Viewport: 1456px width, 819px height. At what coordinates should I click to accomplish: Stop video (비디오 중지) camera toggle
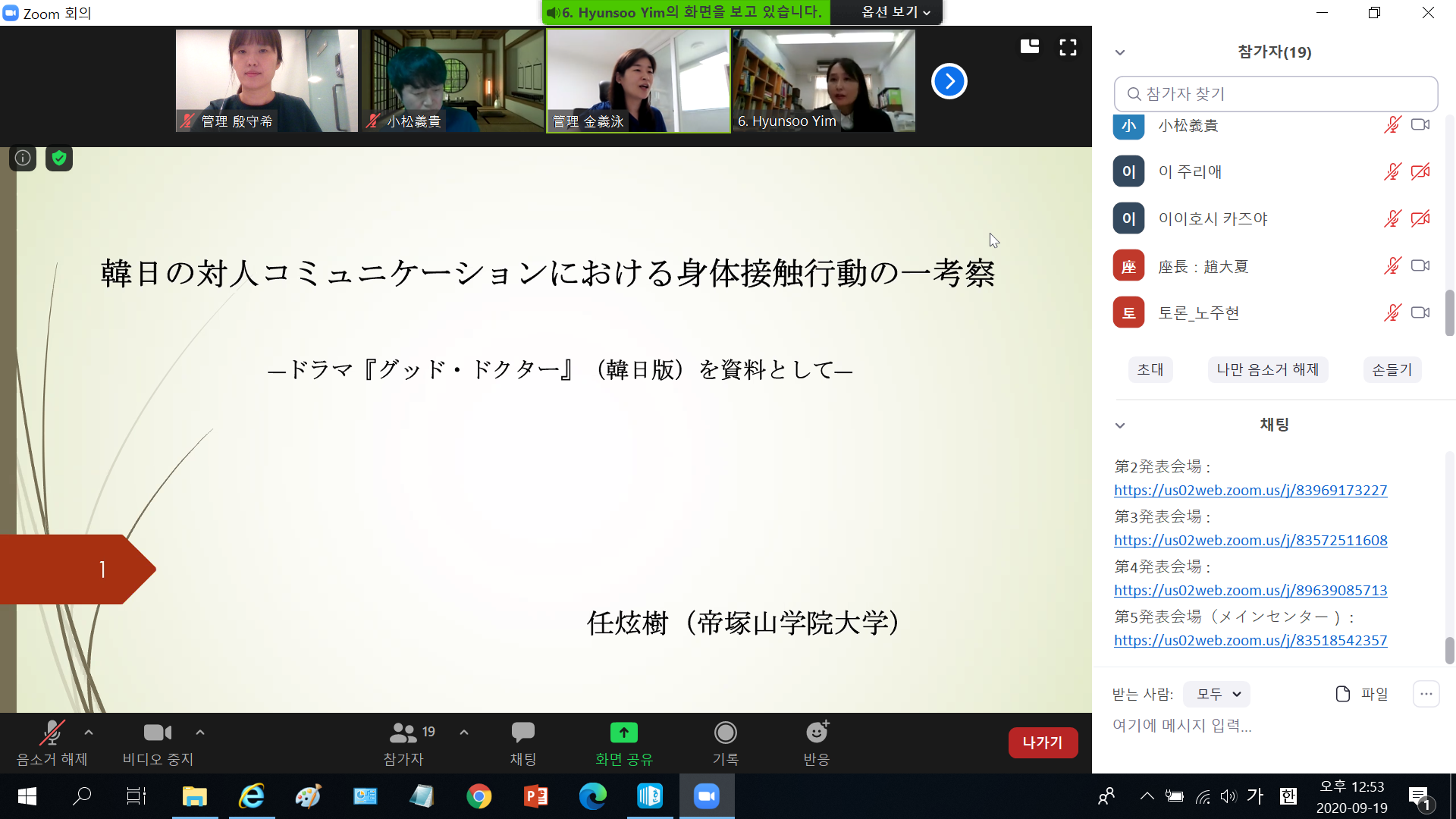coord(158,733)
